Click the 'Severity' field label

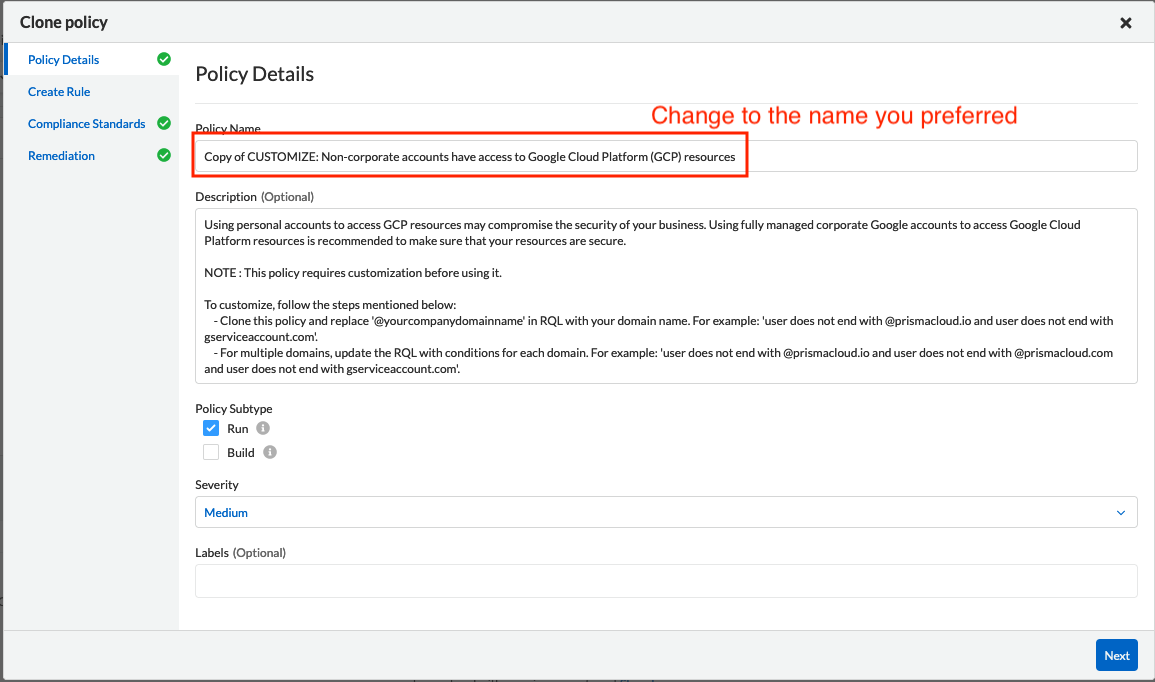pos(217,485)
